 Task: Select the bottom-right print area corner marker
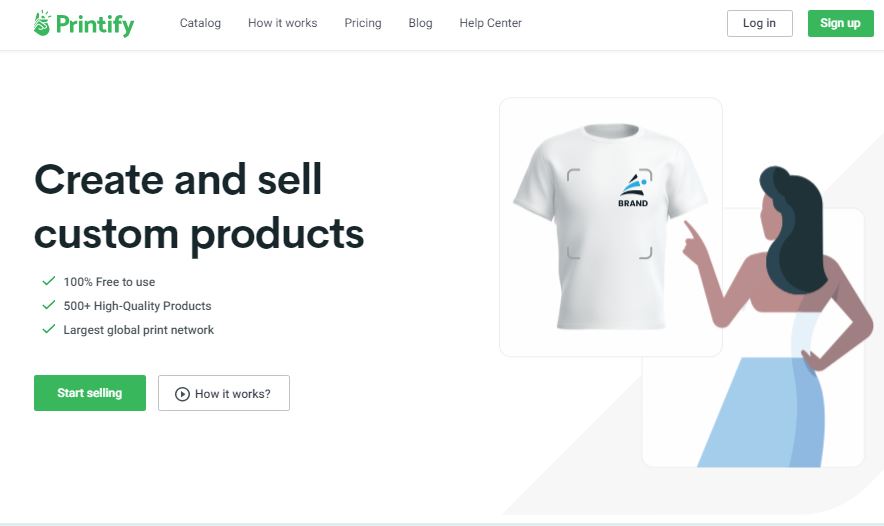pyautogui.click(x=646, y=253)
